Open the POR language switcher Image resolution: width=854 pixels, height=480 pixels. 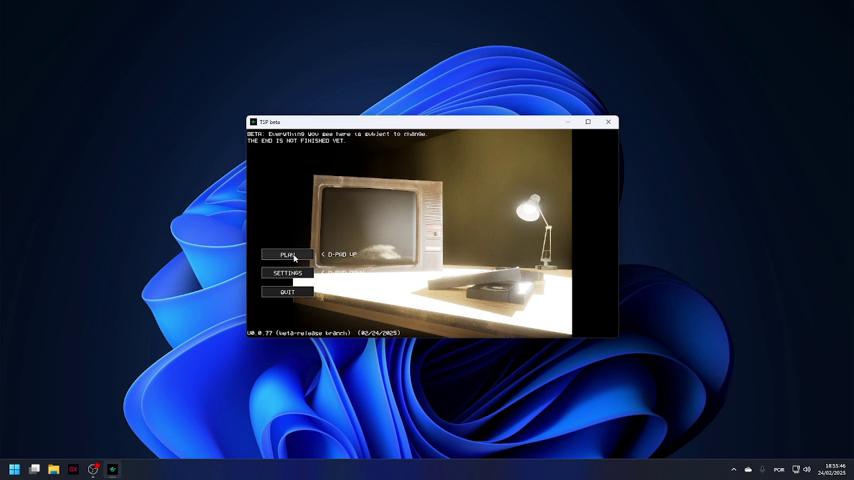779,469
